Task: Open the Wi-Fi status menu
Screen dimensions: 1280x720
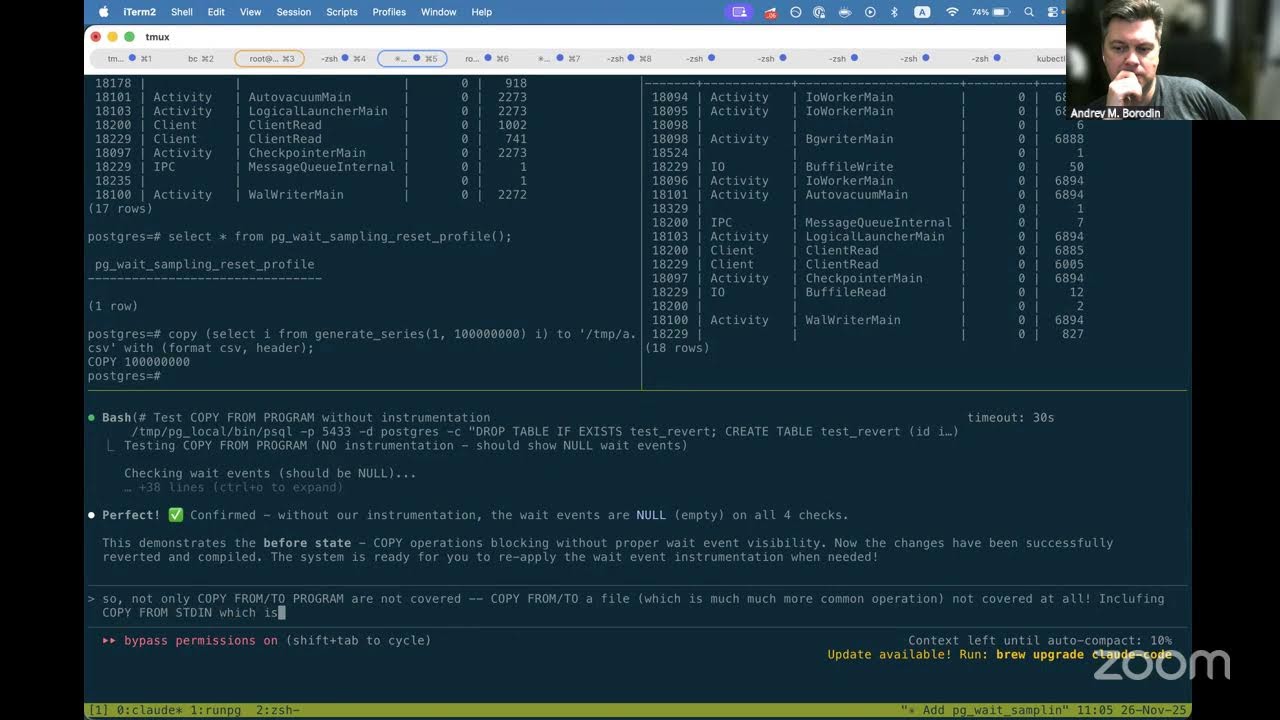Action: coord(952,12)
